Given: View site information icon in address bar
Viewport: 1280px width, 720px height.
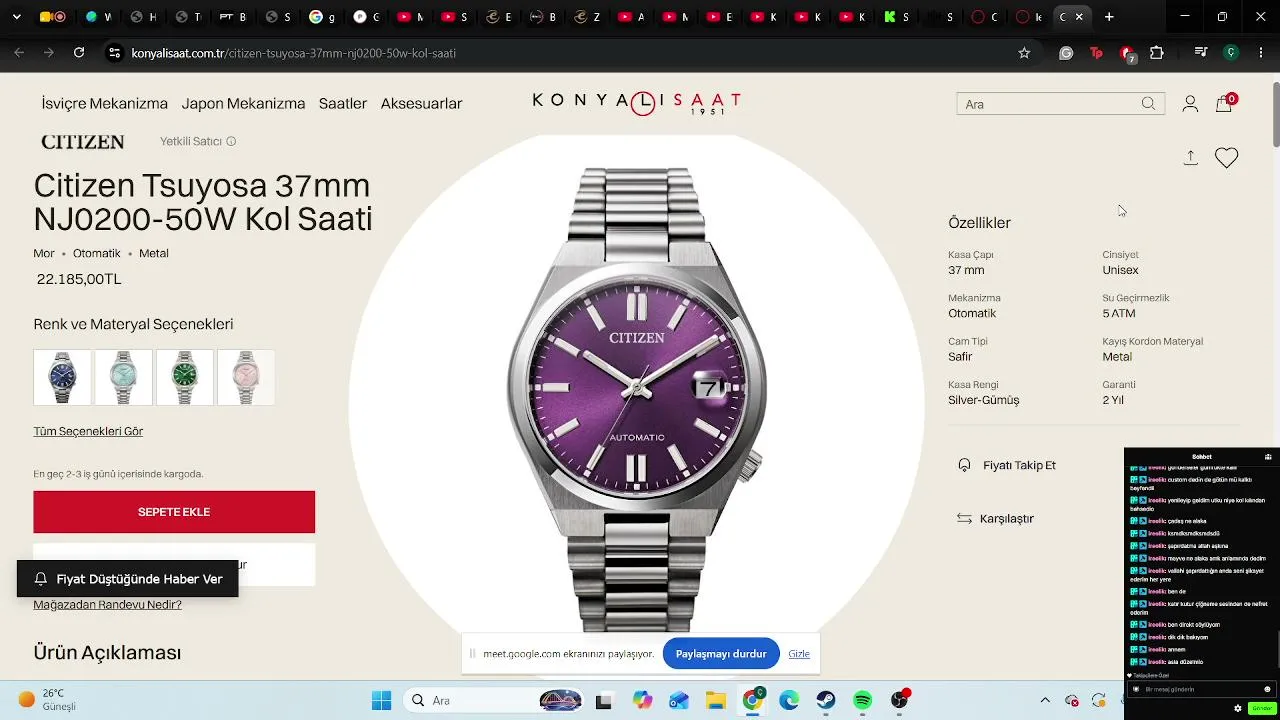Looking at the screenshot, I should [x=114, y=53].
